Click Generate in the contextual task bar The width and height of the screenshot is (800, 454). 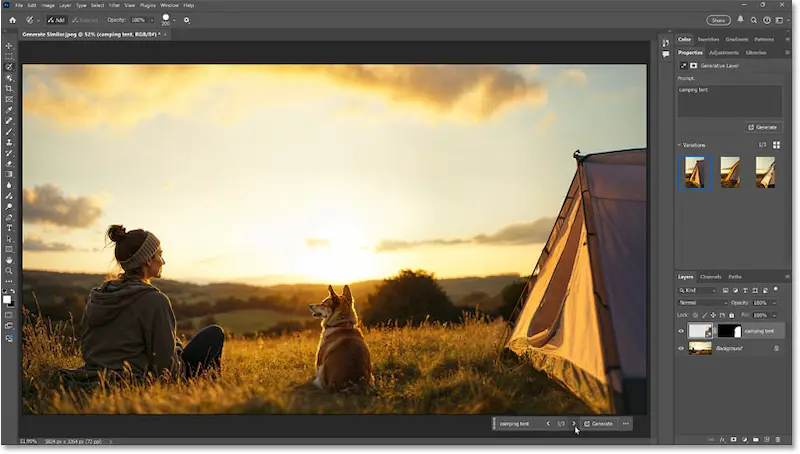(598, 424)
